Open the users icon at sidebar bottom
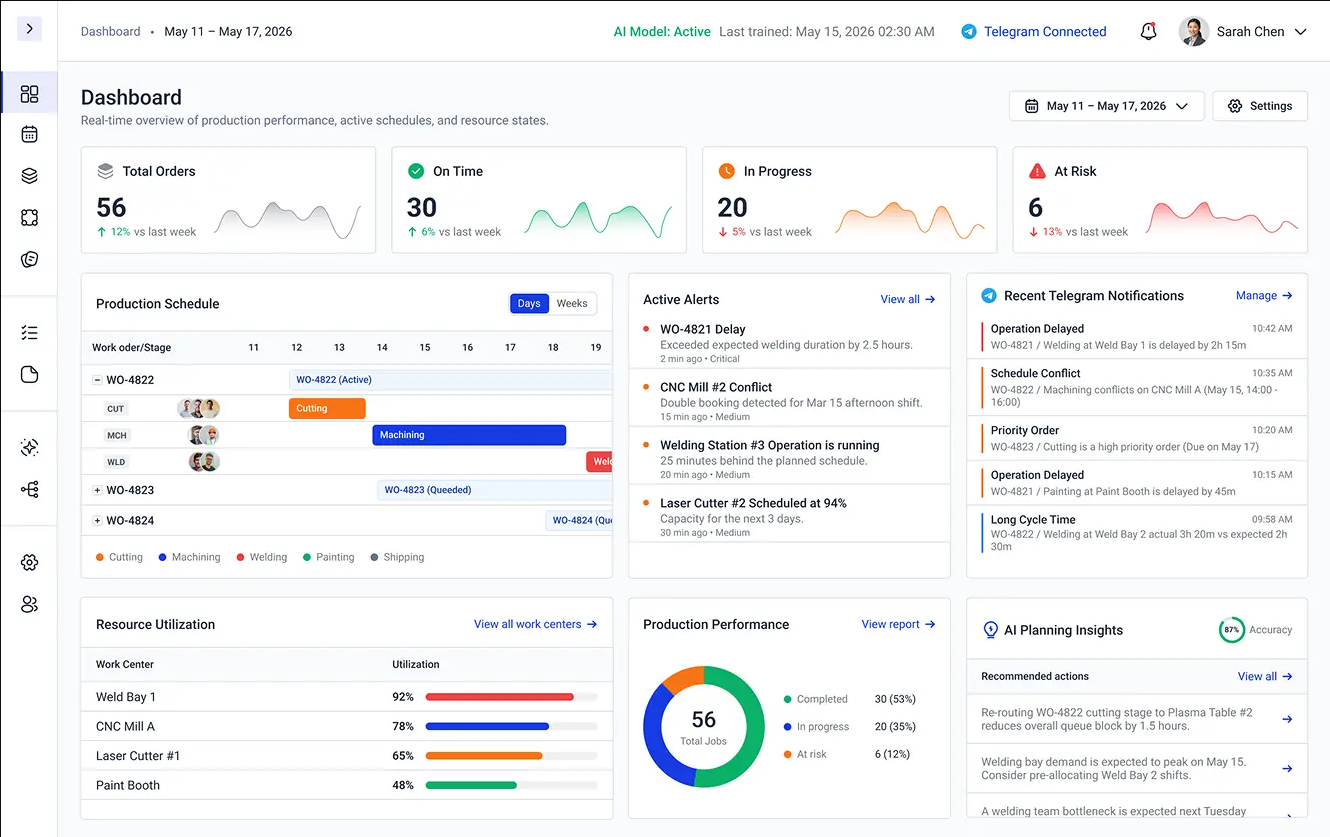Screen dimensions: 1330x837 (x=29, y=604)
